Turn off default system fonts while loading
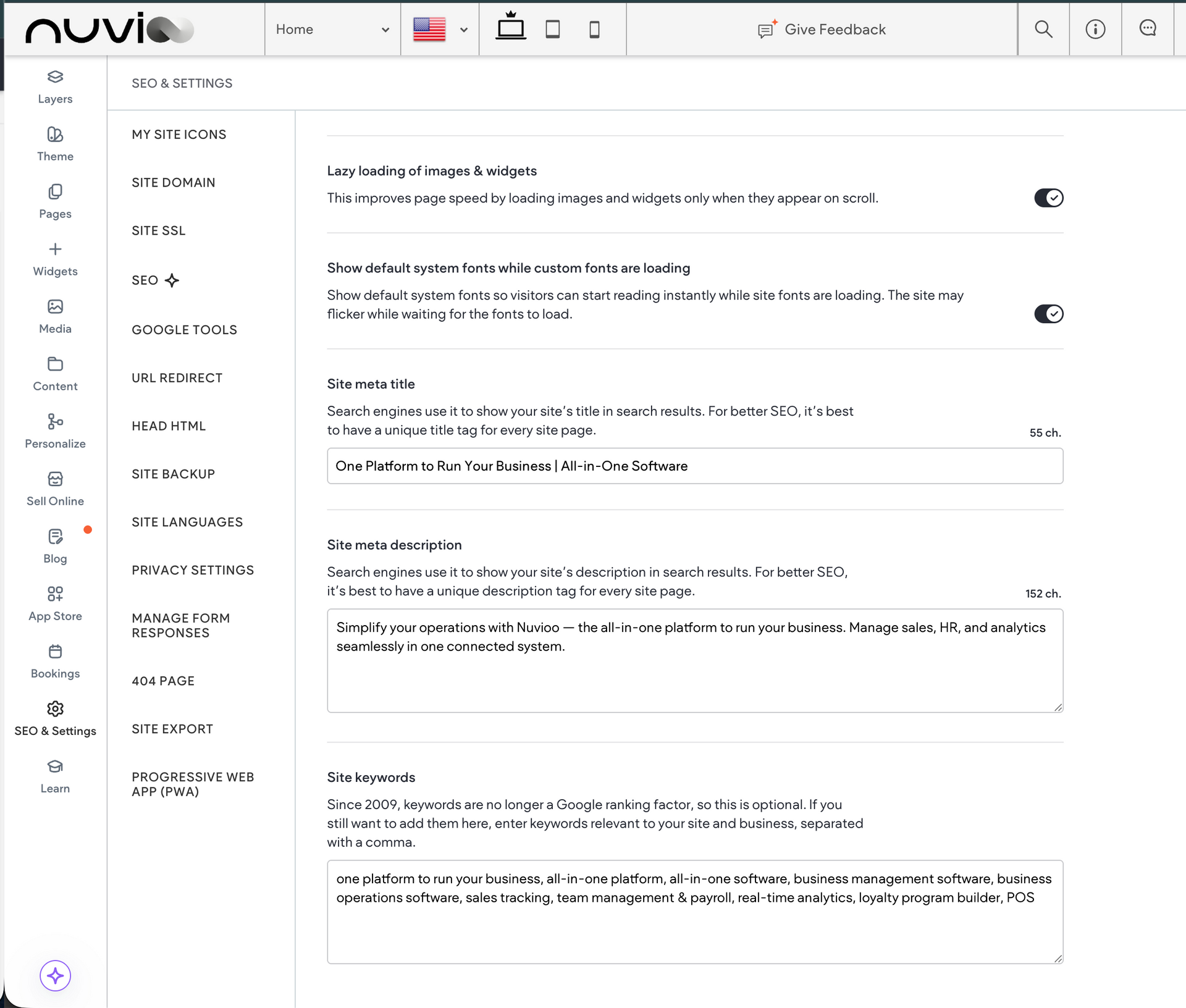Viewport: 1186px width, 1008px height. pos(1048,314)
